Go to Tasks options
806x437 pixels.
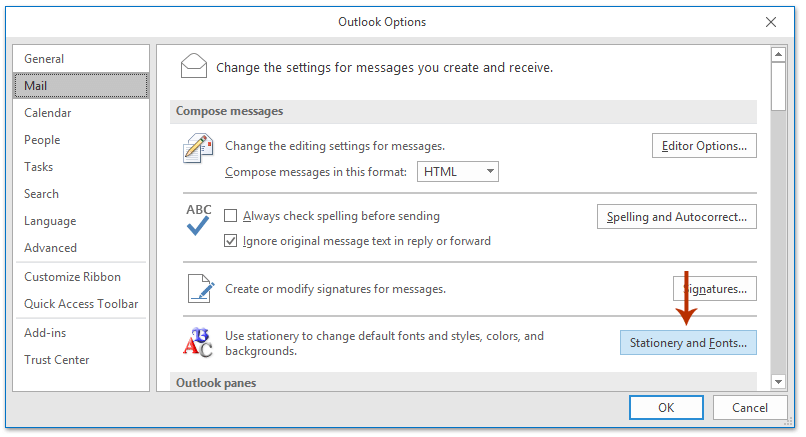coord(81,167)
